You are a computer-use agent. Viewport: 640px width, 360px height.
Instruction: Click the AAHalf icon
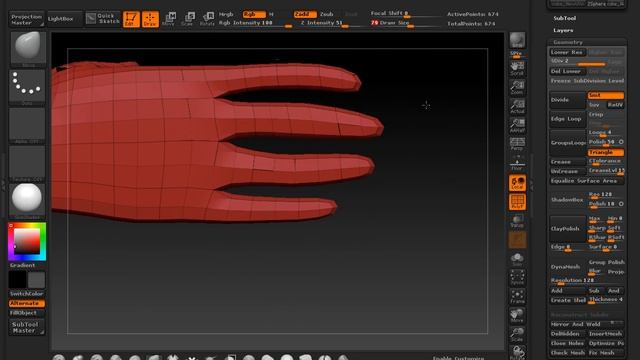[x=517, y=125]
